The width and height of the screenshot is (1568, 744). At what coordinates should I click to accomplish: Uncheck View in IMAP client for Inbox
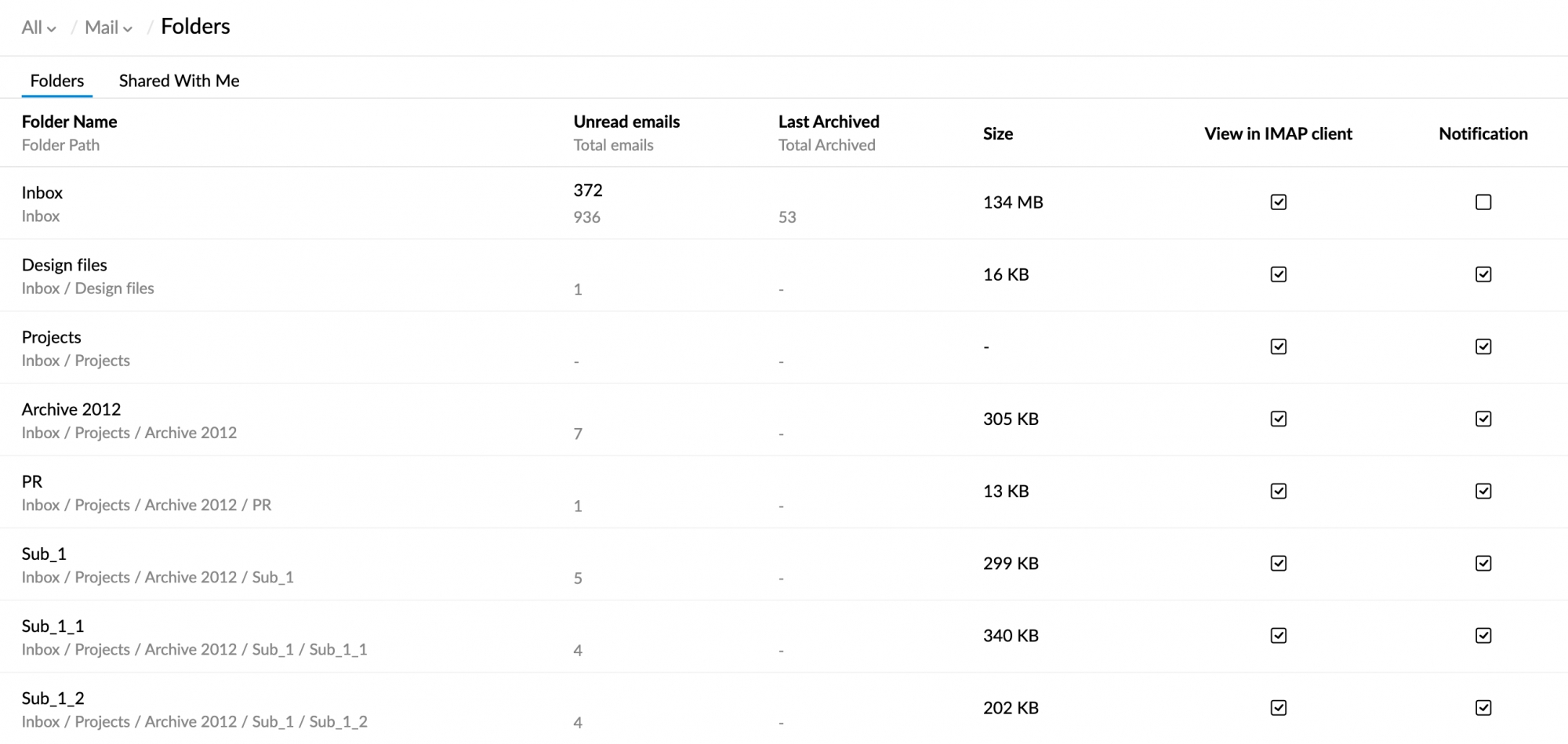point(1278,202)
